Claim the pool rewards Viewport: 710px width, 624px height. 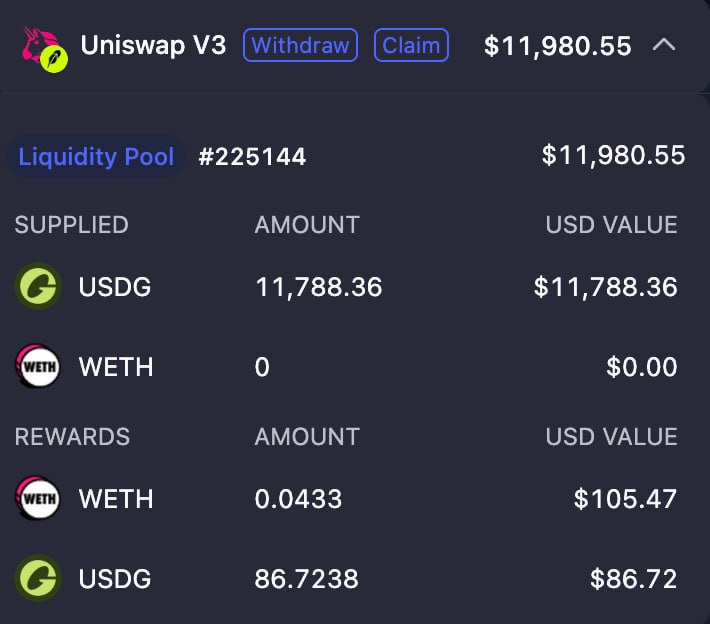tap(411, 45)
